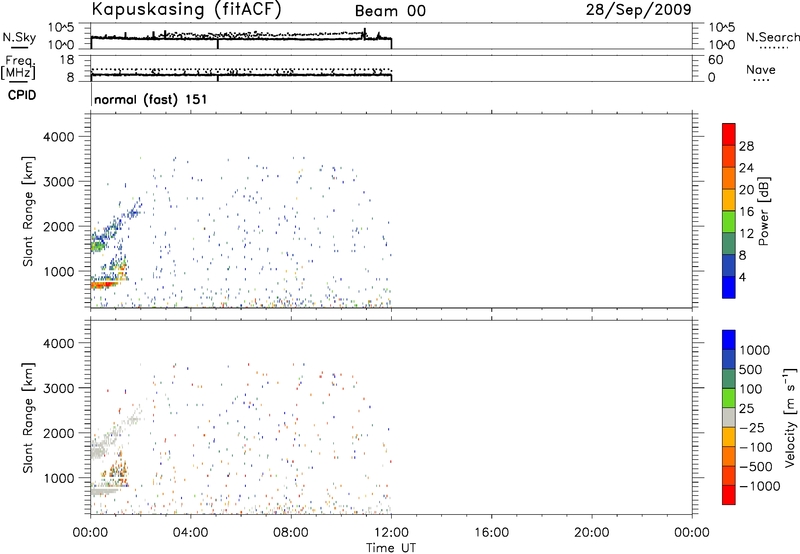Screen dimensions: 800x554
Task: Select the "Freq. [MHz]" axis label
Action: 18,67
